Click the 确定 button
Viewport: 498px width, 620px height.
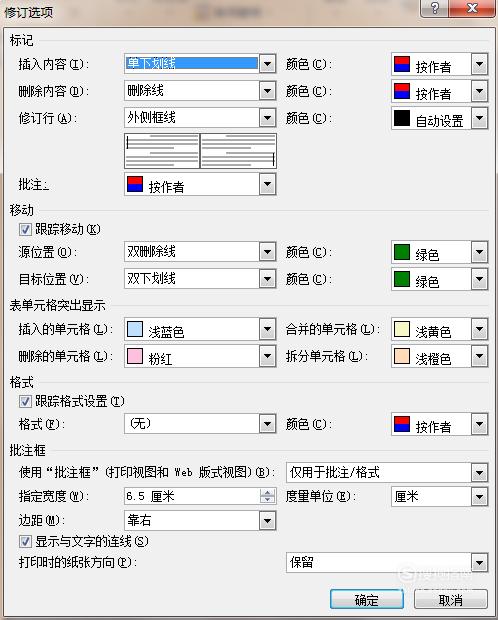click(367, 600)
